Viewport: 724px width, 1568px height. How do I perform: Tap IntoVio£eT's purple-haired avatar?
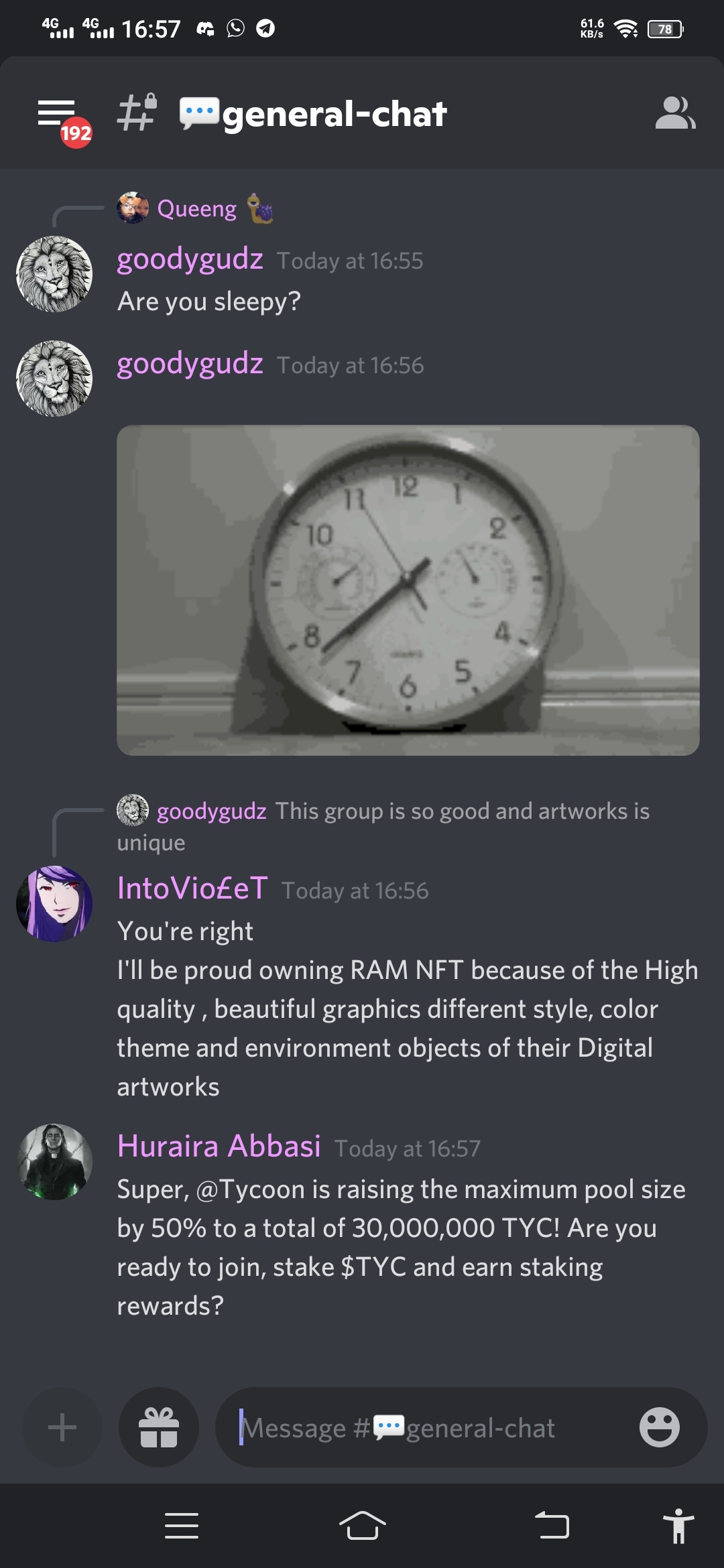coord(54,904)
